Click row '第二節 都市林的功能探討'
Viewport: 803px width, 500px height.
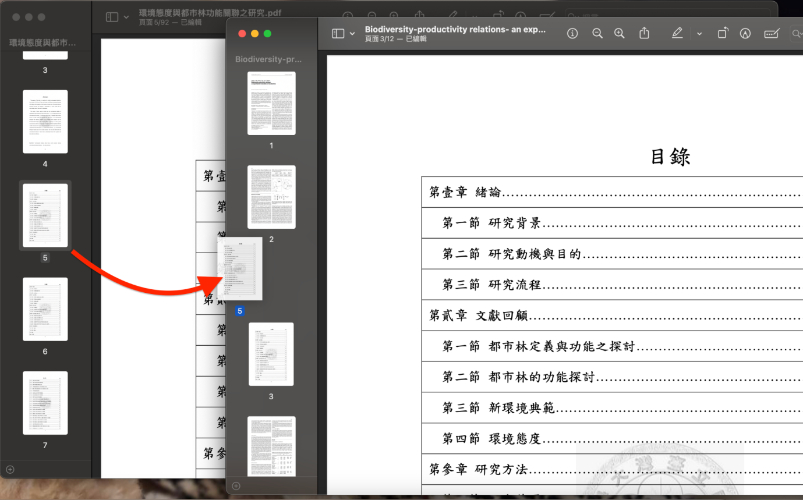tap(612, 377)
